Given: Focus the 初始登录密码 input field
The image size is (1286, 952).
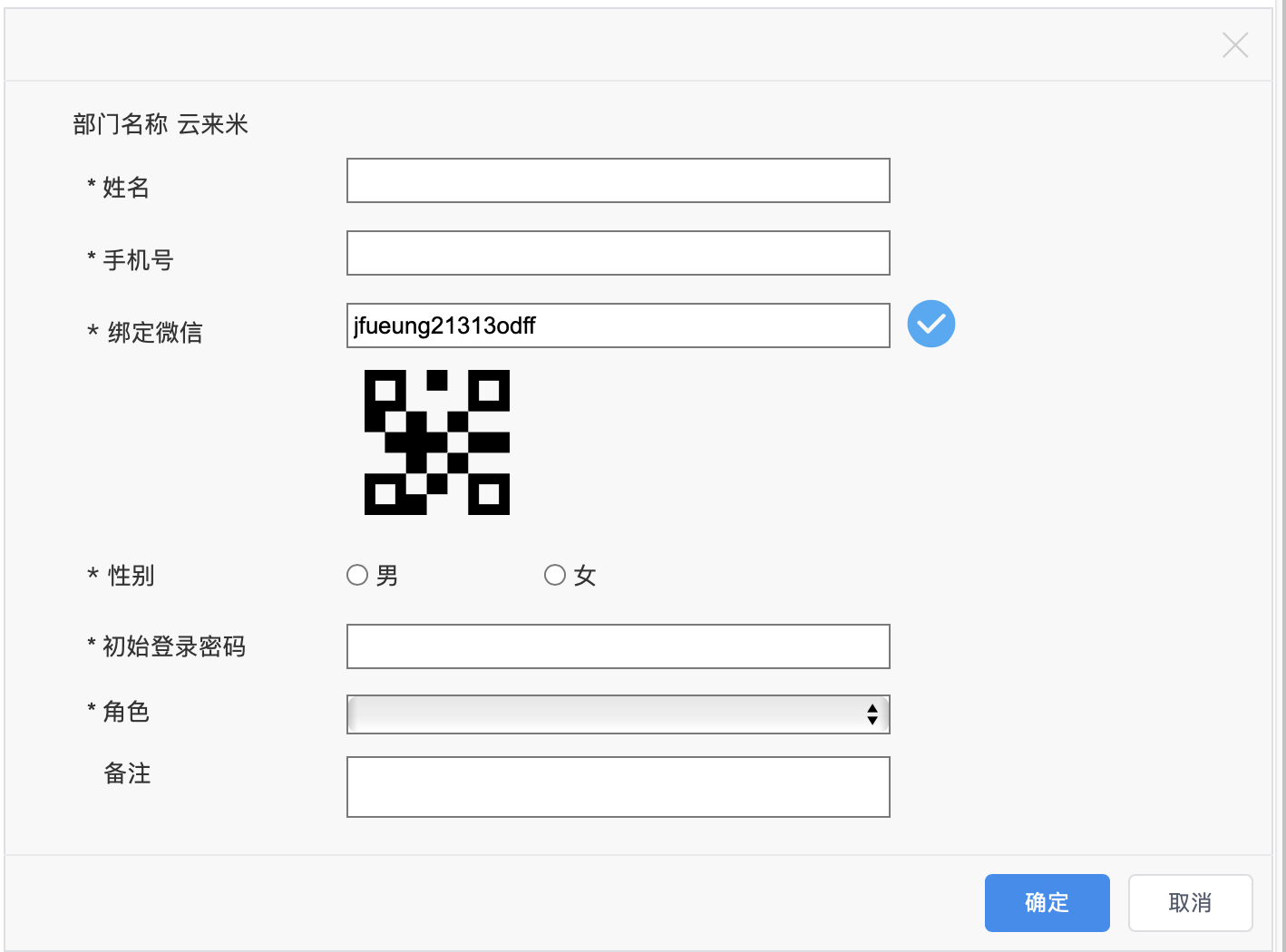Looking at the screenshot, I should pyautogui.click(x=619, y=646).
